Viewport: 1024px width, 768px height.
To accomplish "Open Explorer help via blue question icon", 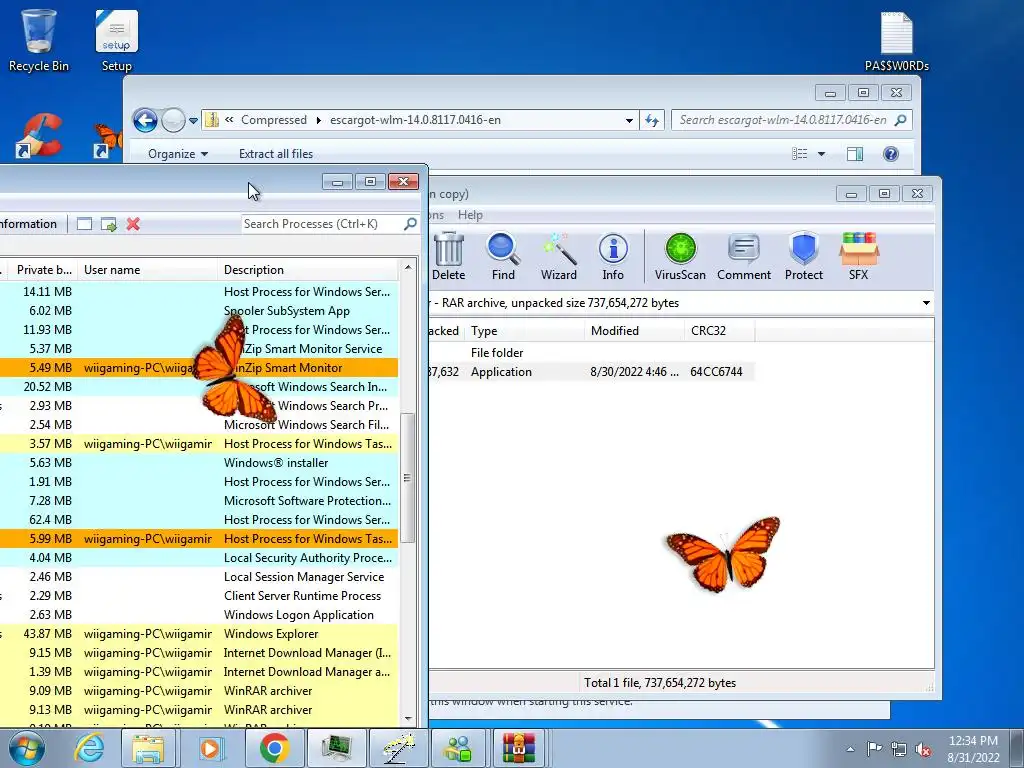I will (891, 154).
